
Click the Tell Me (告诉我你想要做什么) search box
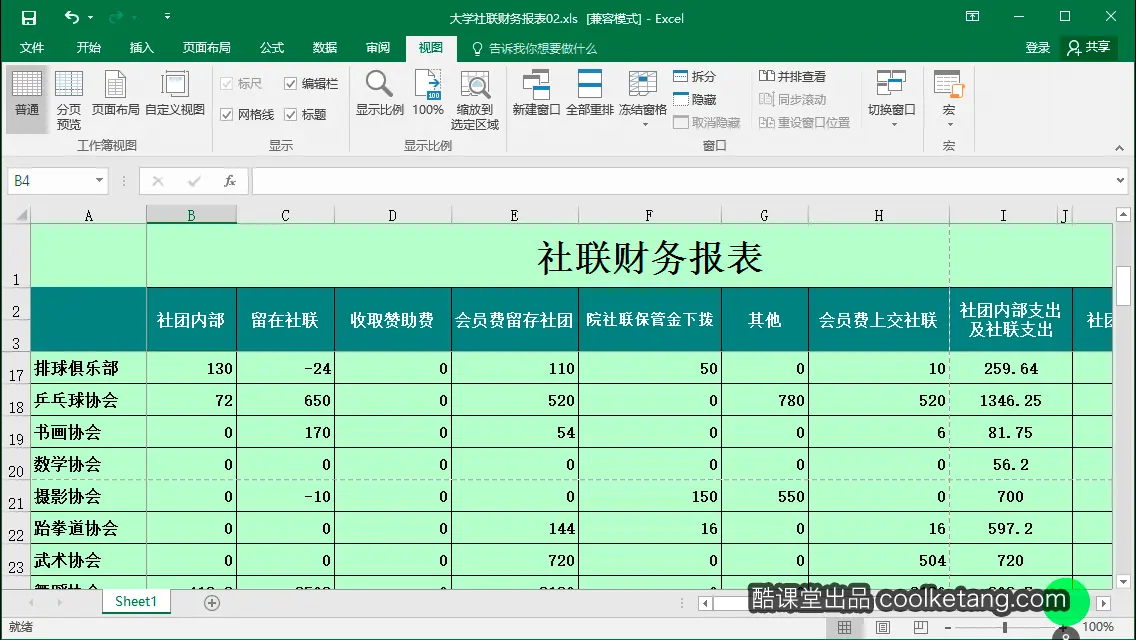point(535,49)
